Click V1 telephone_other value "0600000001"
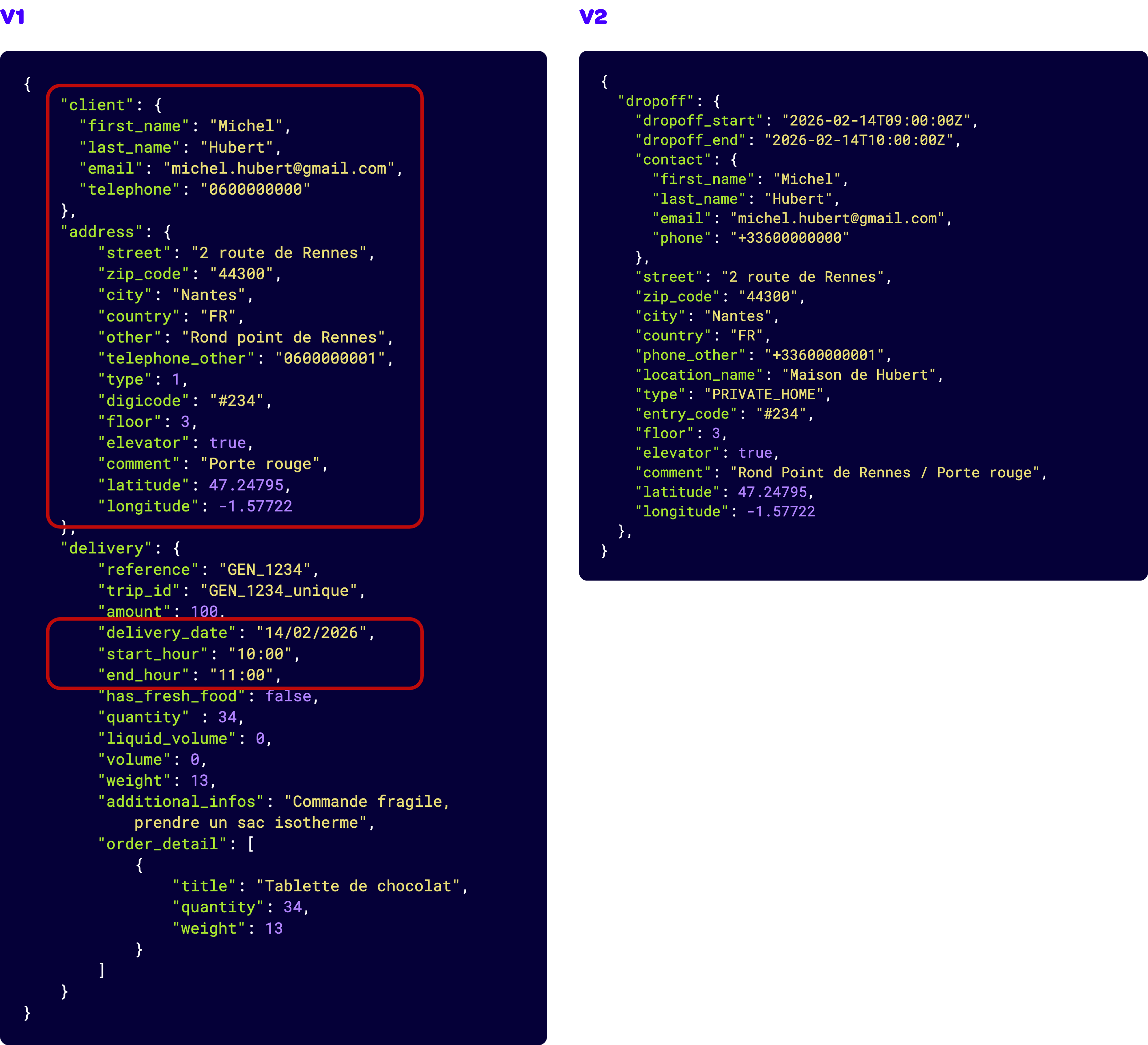The image size is (1148, 1045). (x=330, y=359)
